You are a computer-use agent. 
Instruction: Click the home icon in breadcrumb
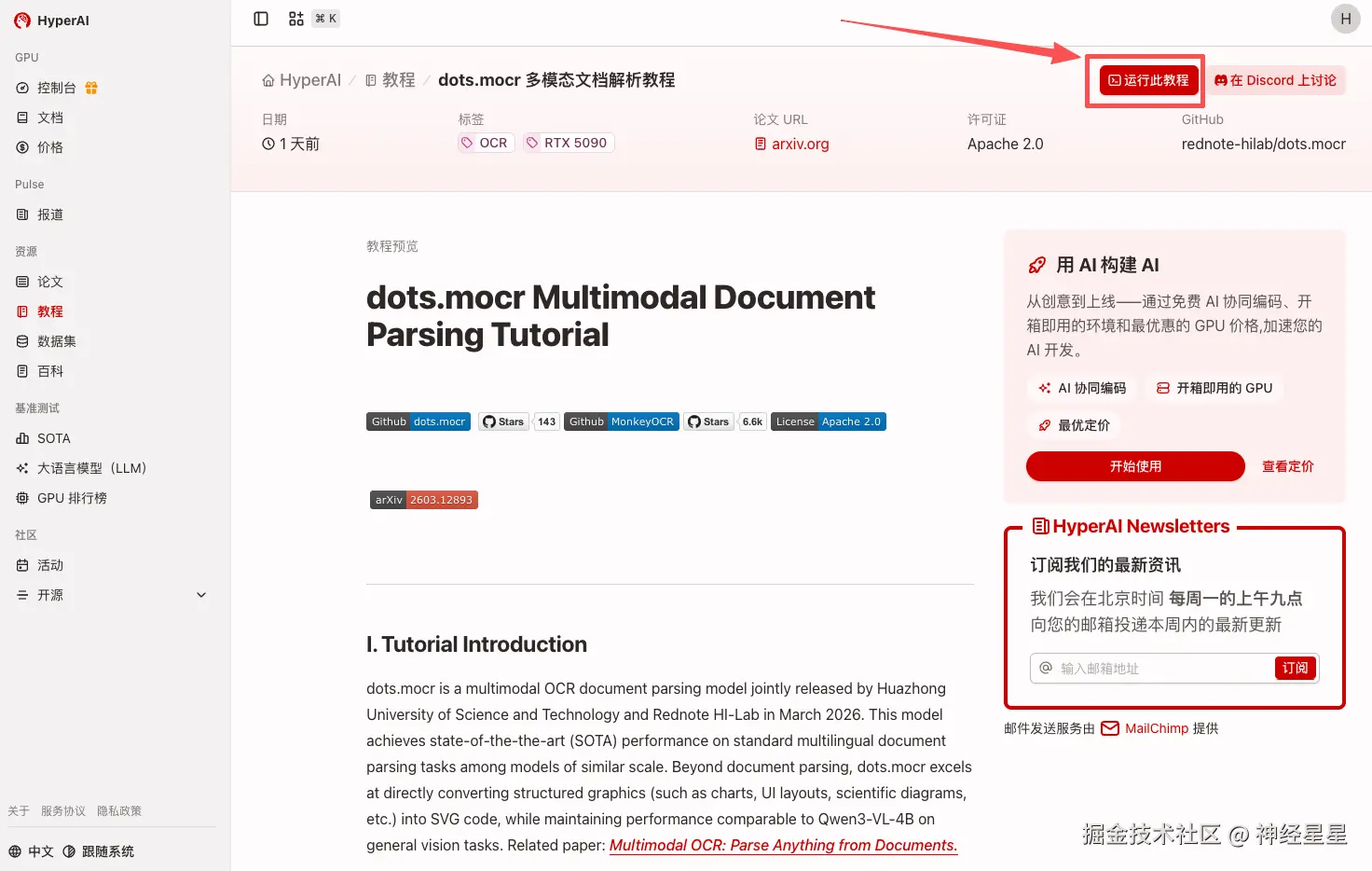pyautogui.click(x=268, y=80)
